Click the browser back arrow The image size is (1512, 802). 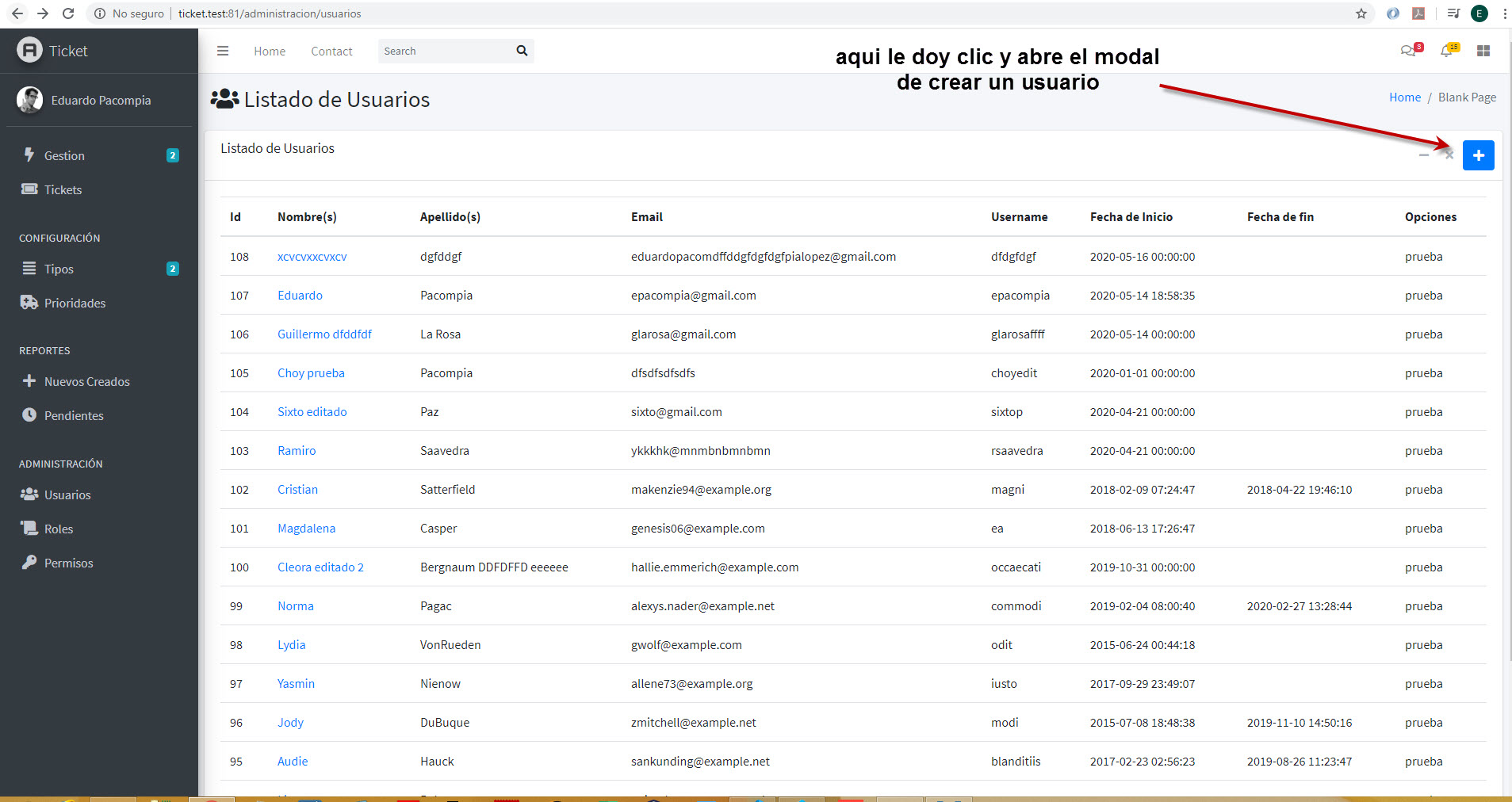tap(17, 13)
